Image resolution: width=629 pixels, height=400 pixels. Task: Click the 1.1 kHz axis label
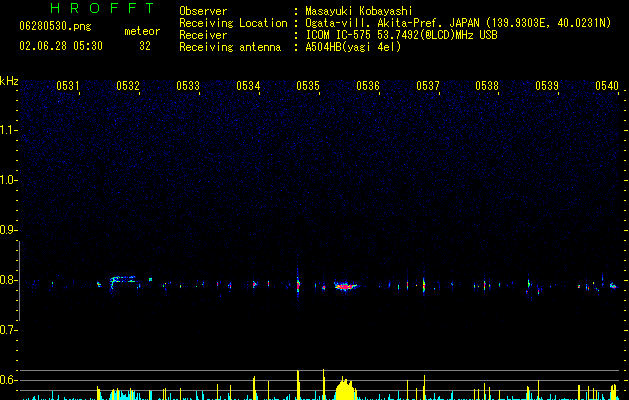point(8,130)
